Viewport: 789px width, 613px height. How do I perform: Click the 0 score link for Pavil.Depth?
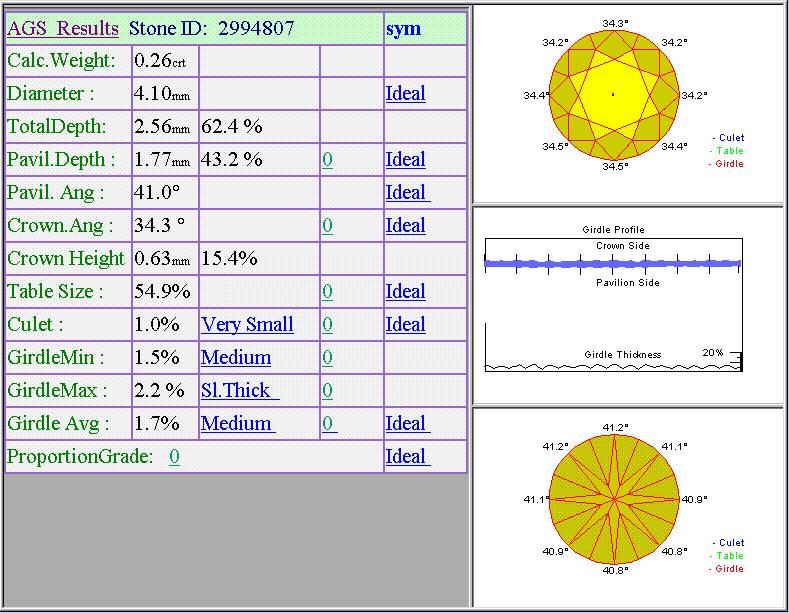coord(327,160)
